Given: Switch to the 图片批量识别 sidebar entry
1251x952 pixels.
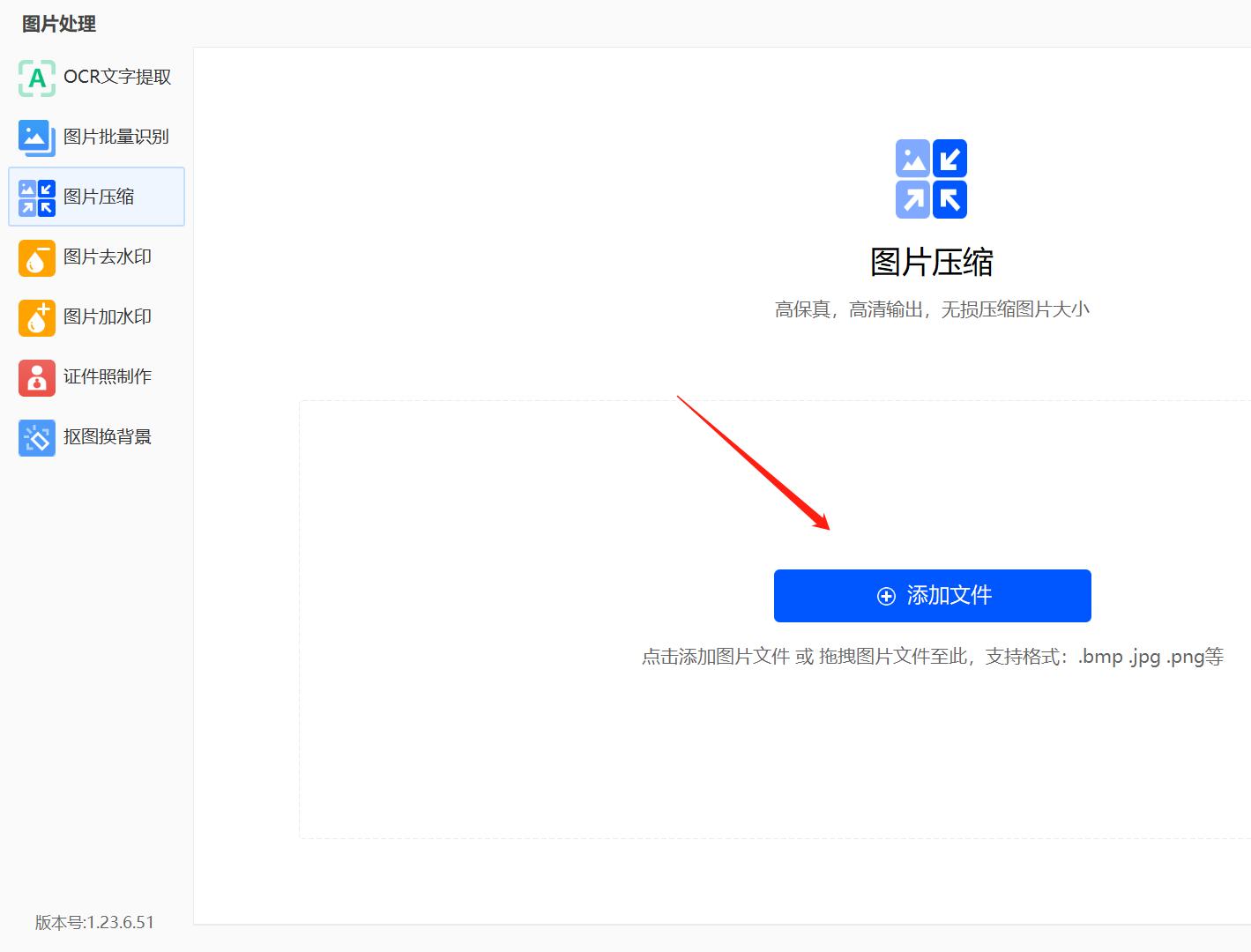Looking at the screenshot, I should (97, 138).
